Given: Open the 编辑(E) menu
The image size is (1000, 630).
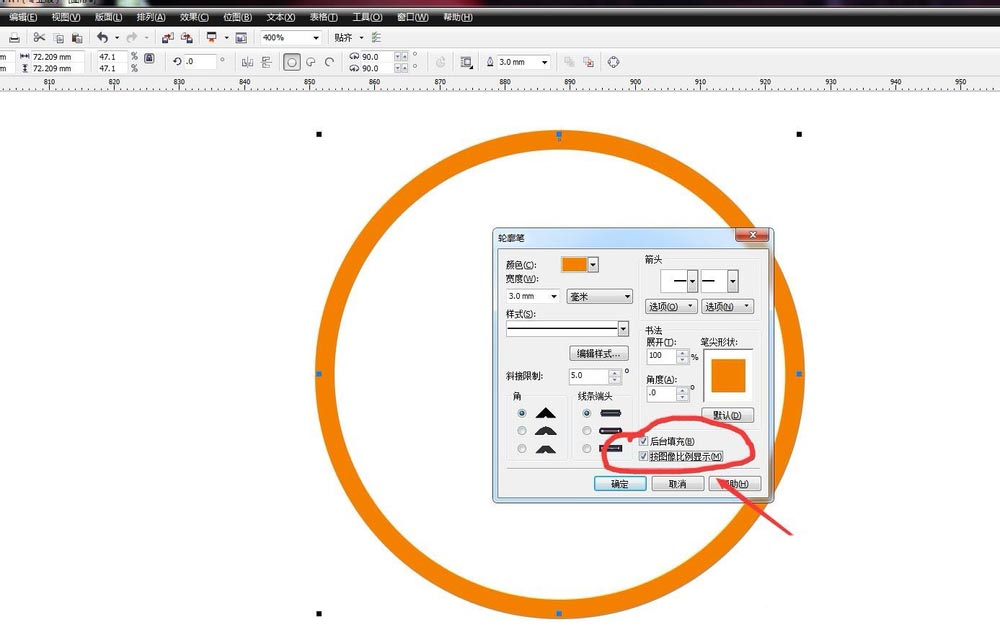Looking at the screenshot, I should (23, 17).
